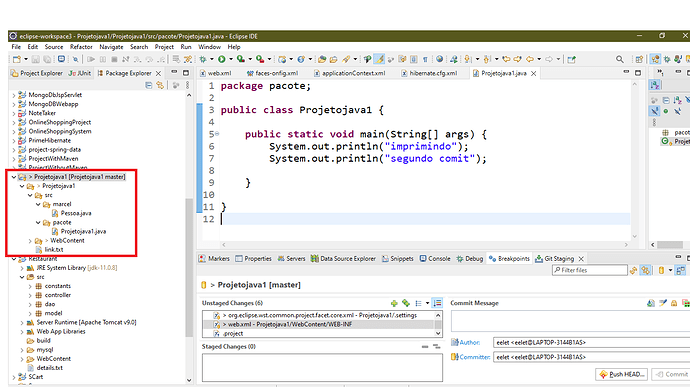
Task: Add selected files to index with green plus
Action: pyautogui.click(x=394, y=303)
